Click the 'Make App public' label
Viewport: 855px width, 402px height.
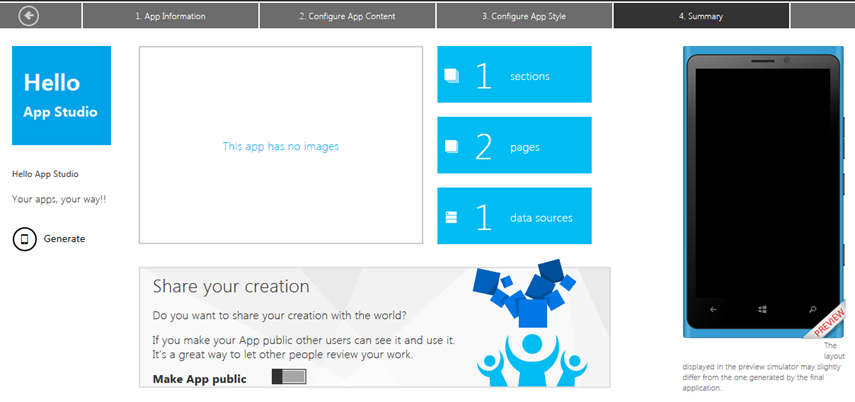[x=200, y=379]
